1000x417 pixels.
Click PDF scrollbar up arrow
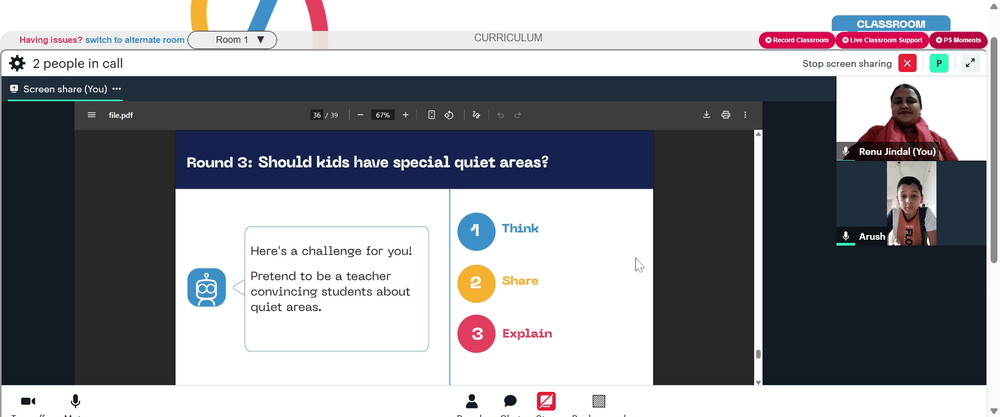pos(758,134)
